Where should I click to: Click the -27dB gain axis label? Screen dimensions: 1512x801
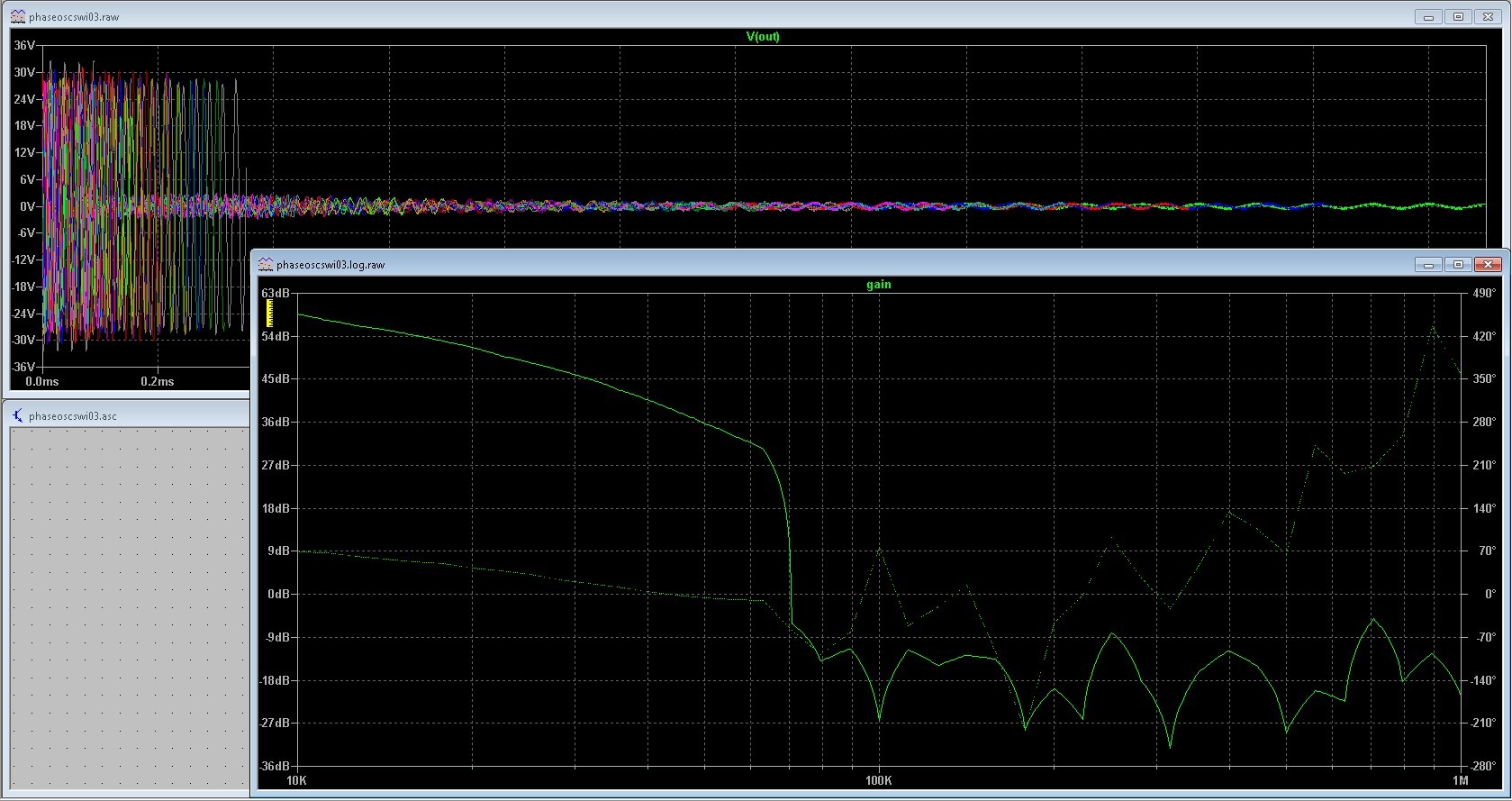coord(274,723)
